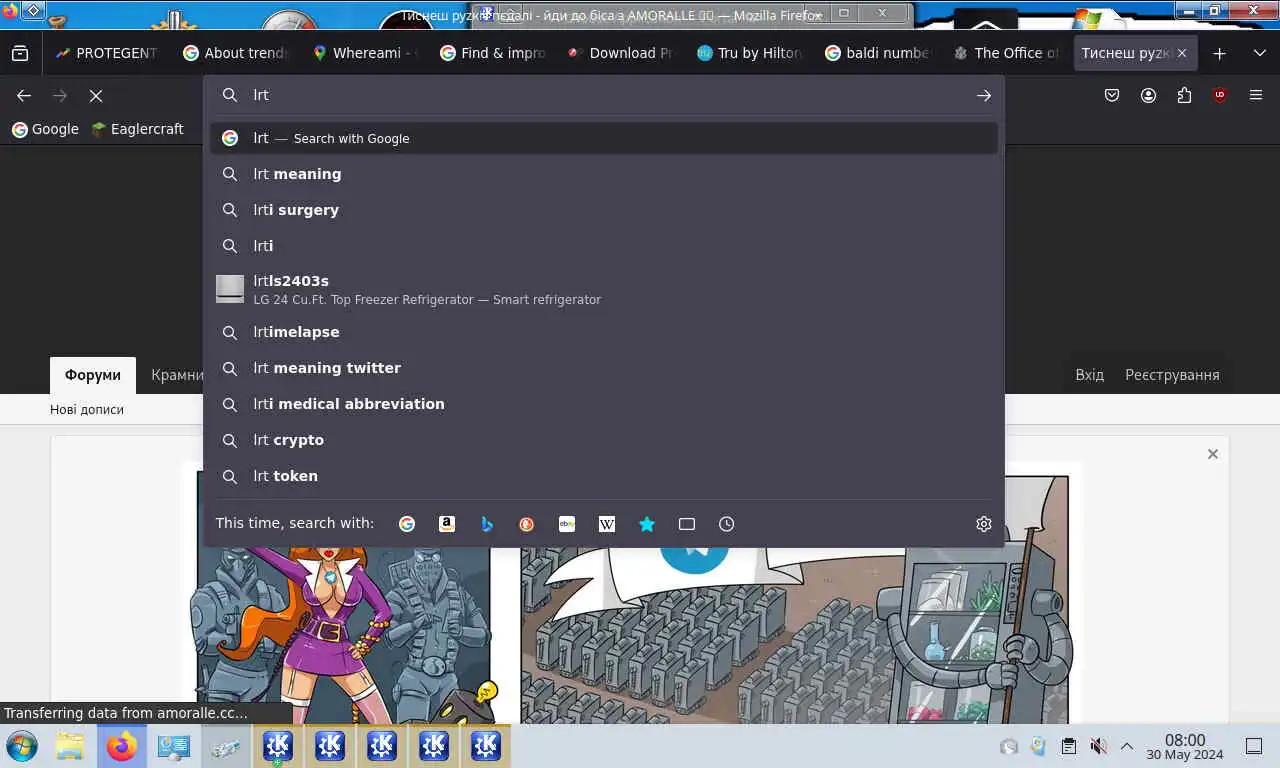Screen dimensions: 1280x768
Task: Click the Реєстрування register link
Action: 1172,375
